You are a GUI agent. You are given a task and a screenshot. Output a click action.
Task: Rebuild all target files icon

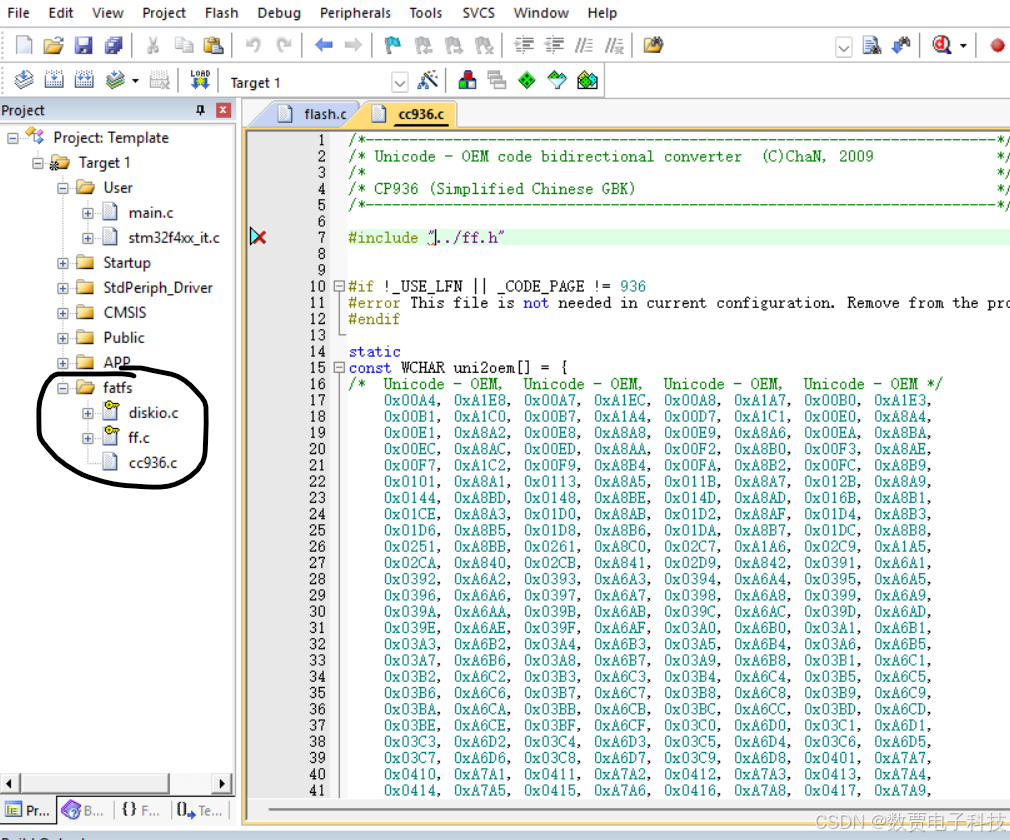coord(84,80)
